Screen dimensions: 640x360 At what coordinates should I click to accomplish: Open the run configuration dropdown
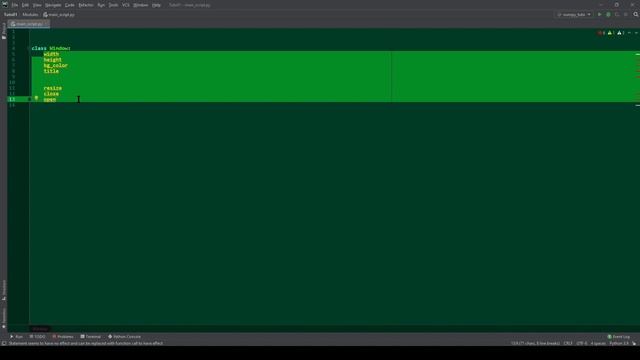coord(574,14)
